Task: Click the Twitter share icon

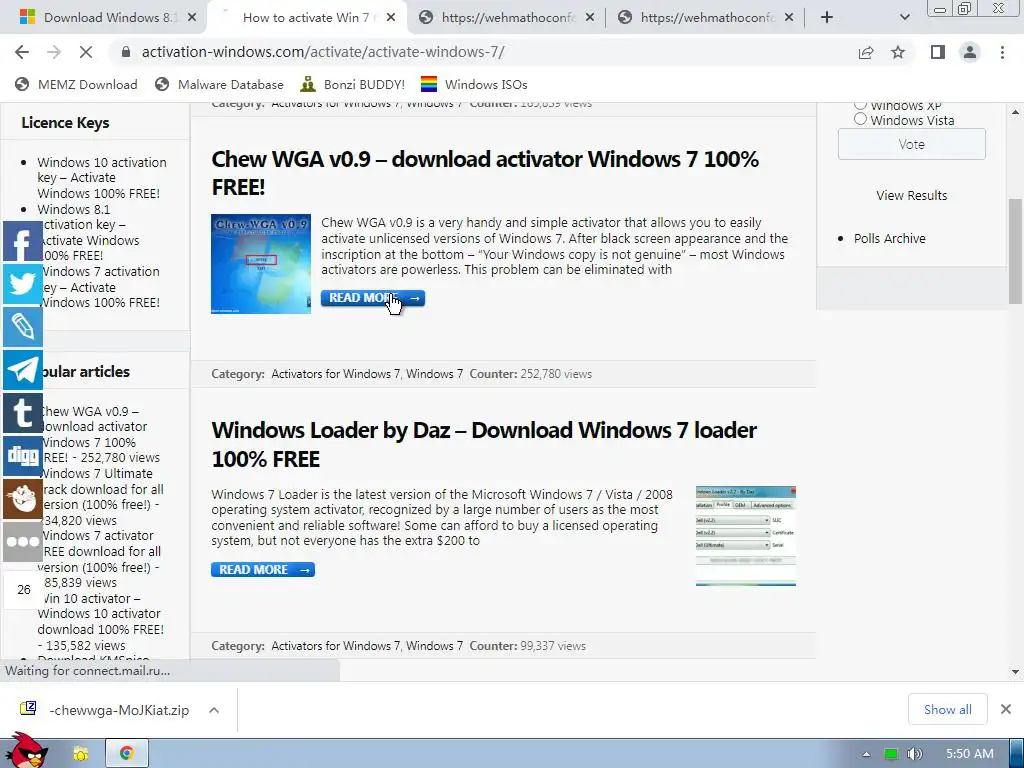Action: [x=23, y=284]
